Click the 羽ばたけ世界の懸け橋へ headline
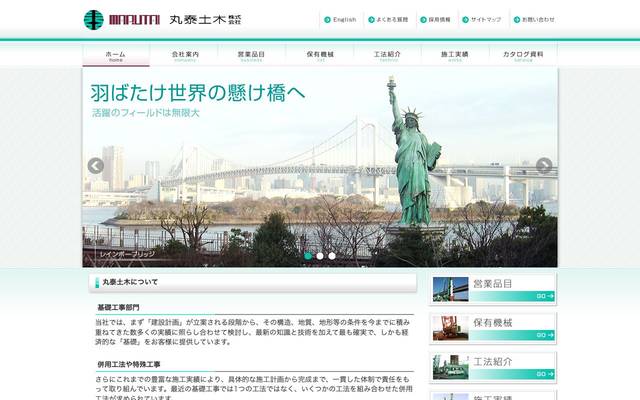The image size is (640, 400). click(x=198, y=93)
